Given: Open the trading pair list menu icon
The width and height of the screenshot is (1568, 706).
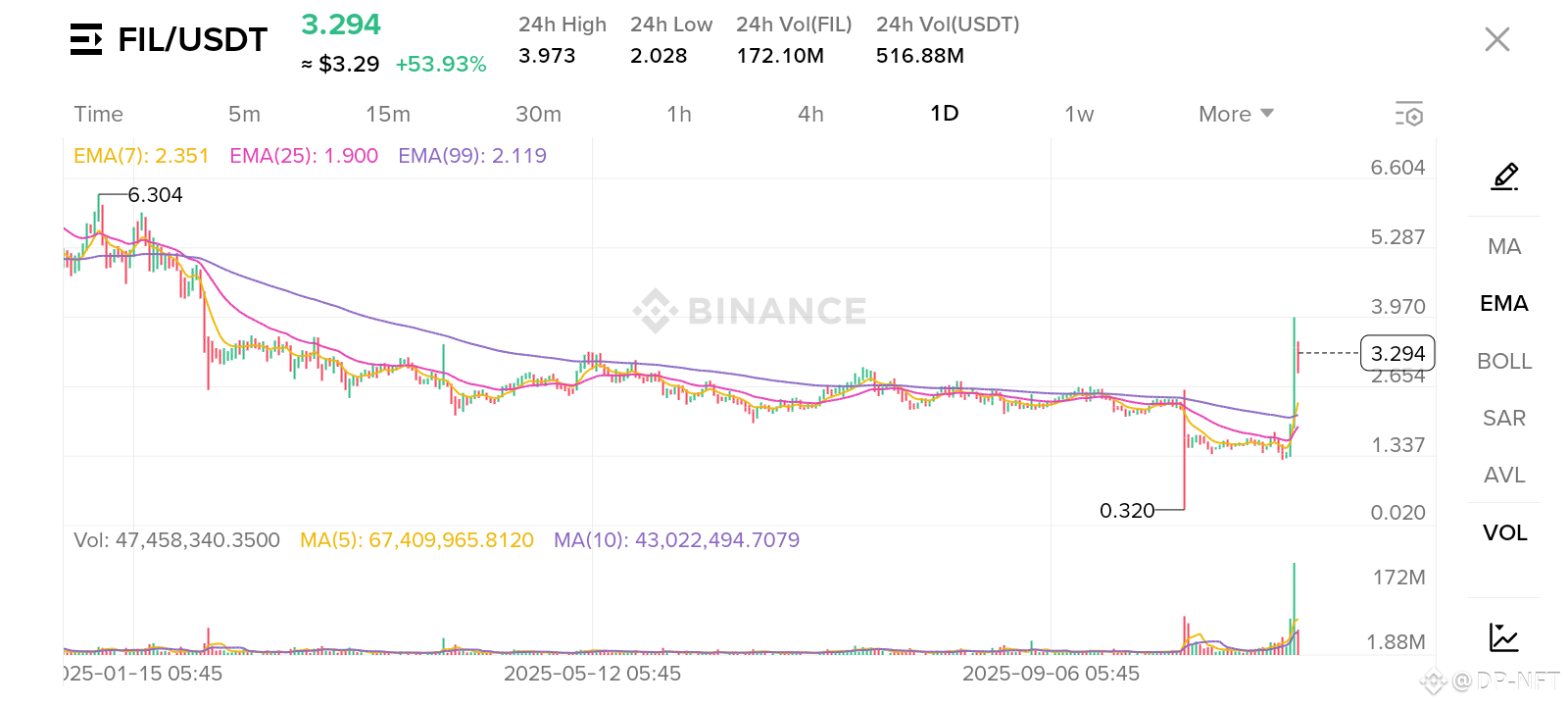Looking at the screenshot, I should coord(86,39).
